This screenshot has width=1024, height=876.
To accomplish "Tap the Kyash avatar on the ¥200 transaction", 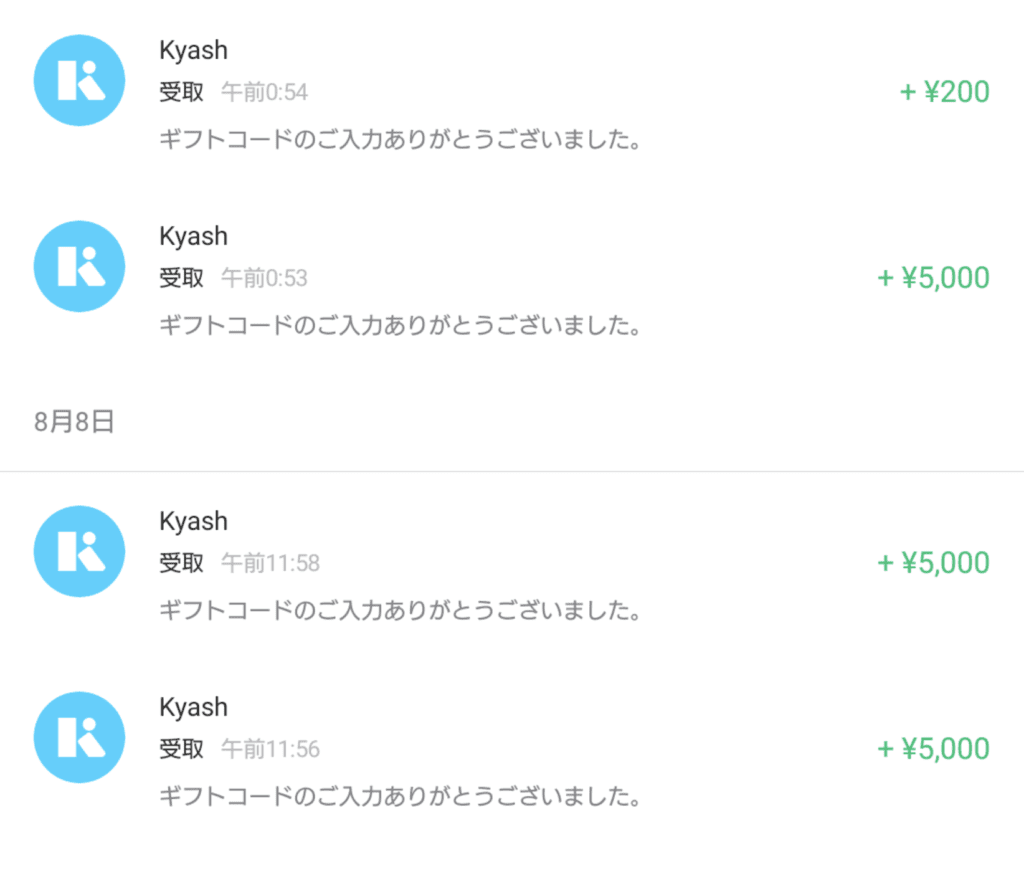I will [x=79, y=80].
